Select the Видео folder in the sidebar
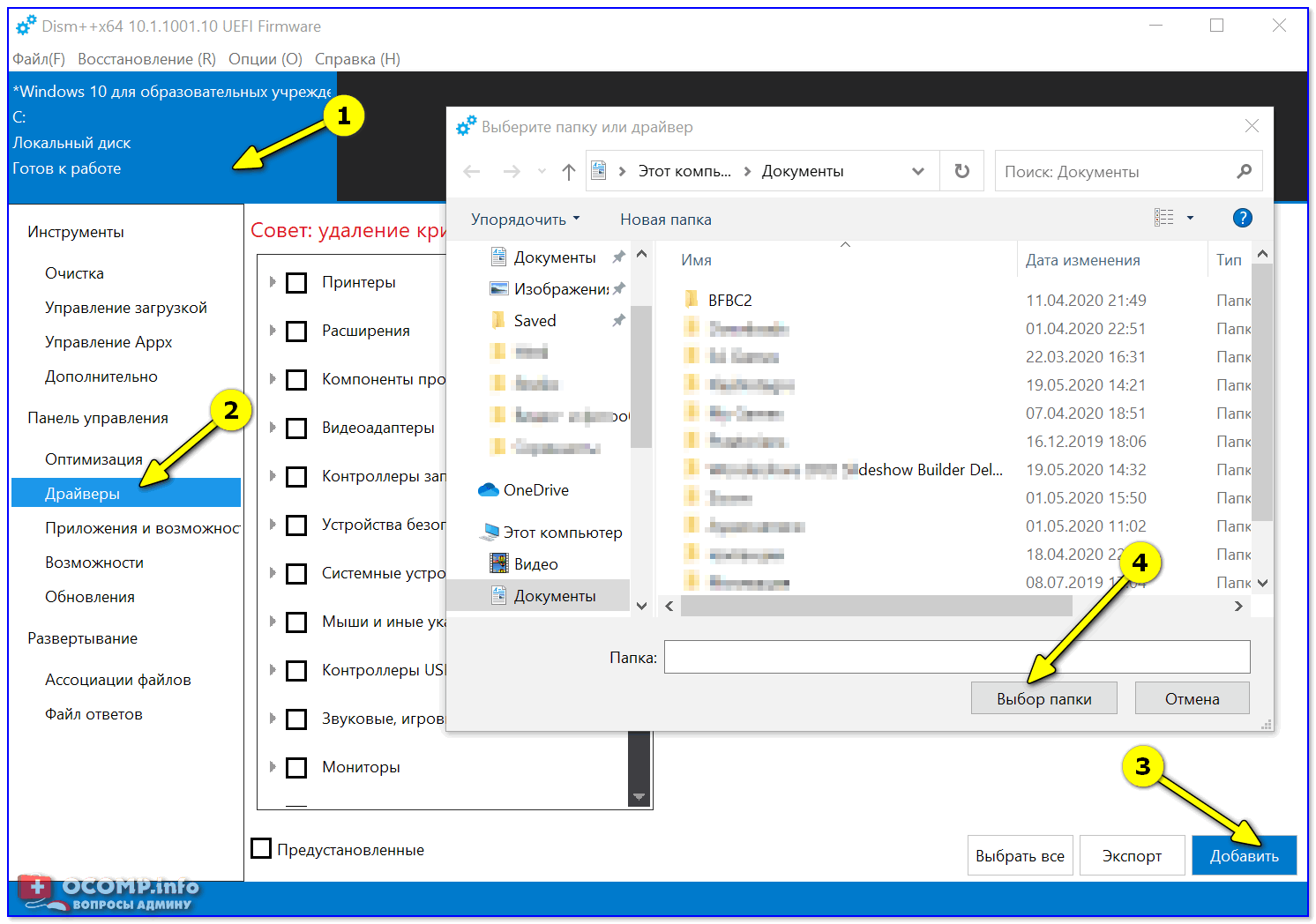 535,564
